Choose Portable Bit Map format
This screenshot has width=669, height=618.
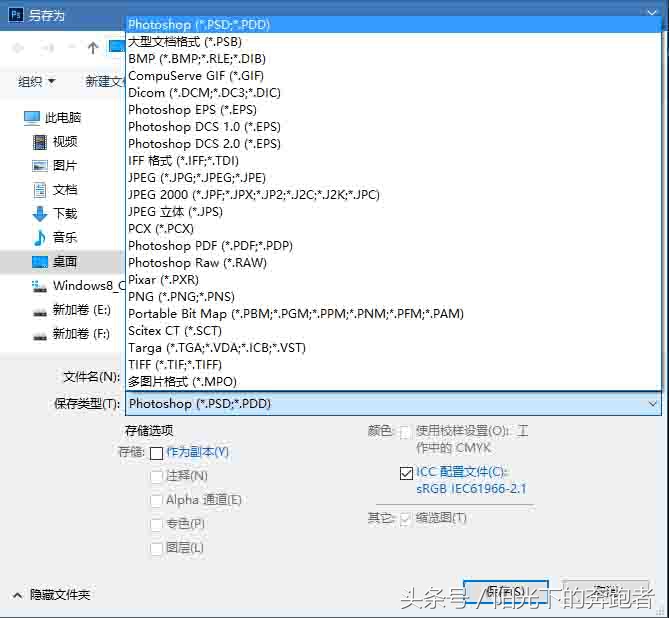pyautogui.click(x=393, y=314)
